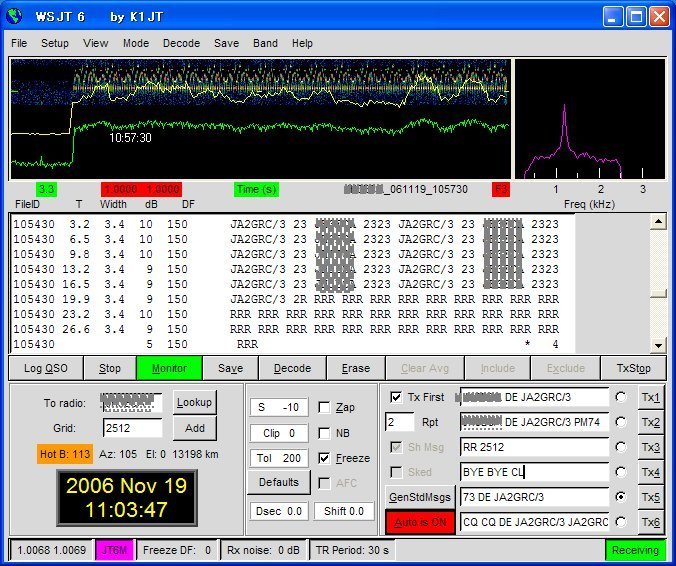Click the green 3.3 indicator

46,189
